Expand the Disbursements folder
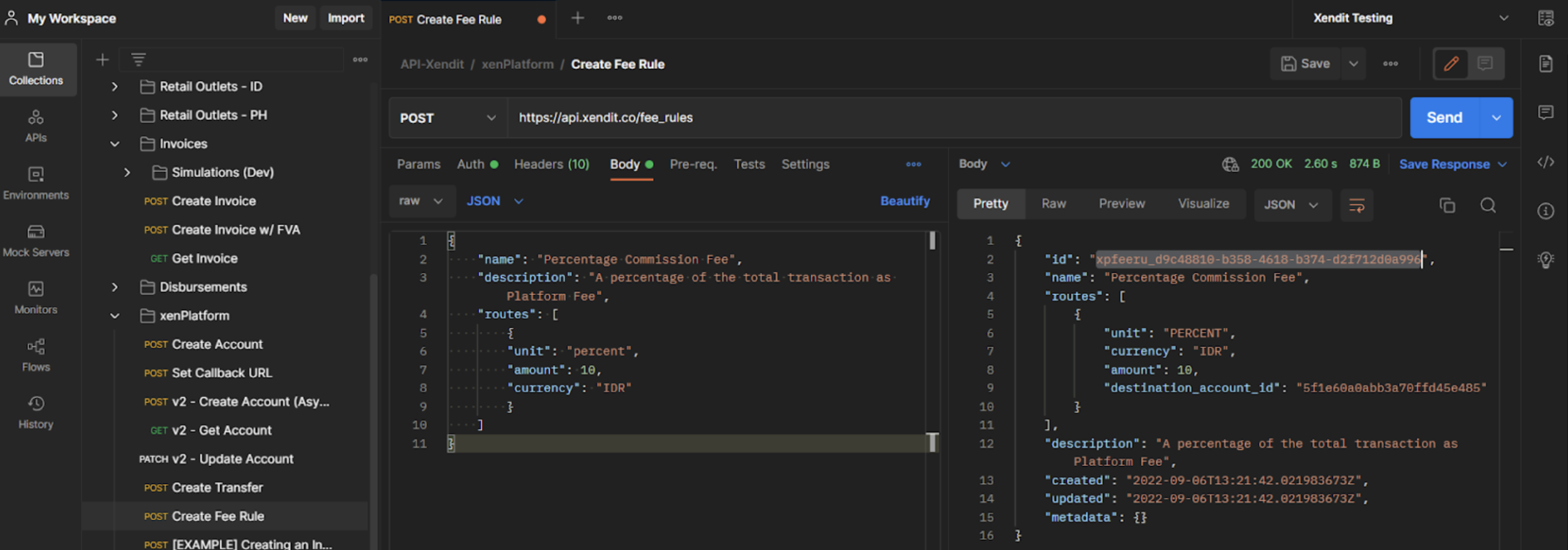1568x550 pixels. click(x=115, y=287)
